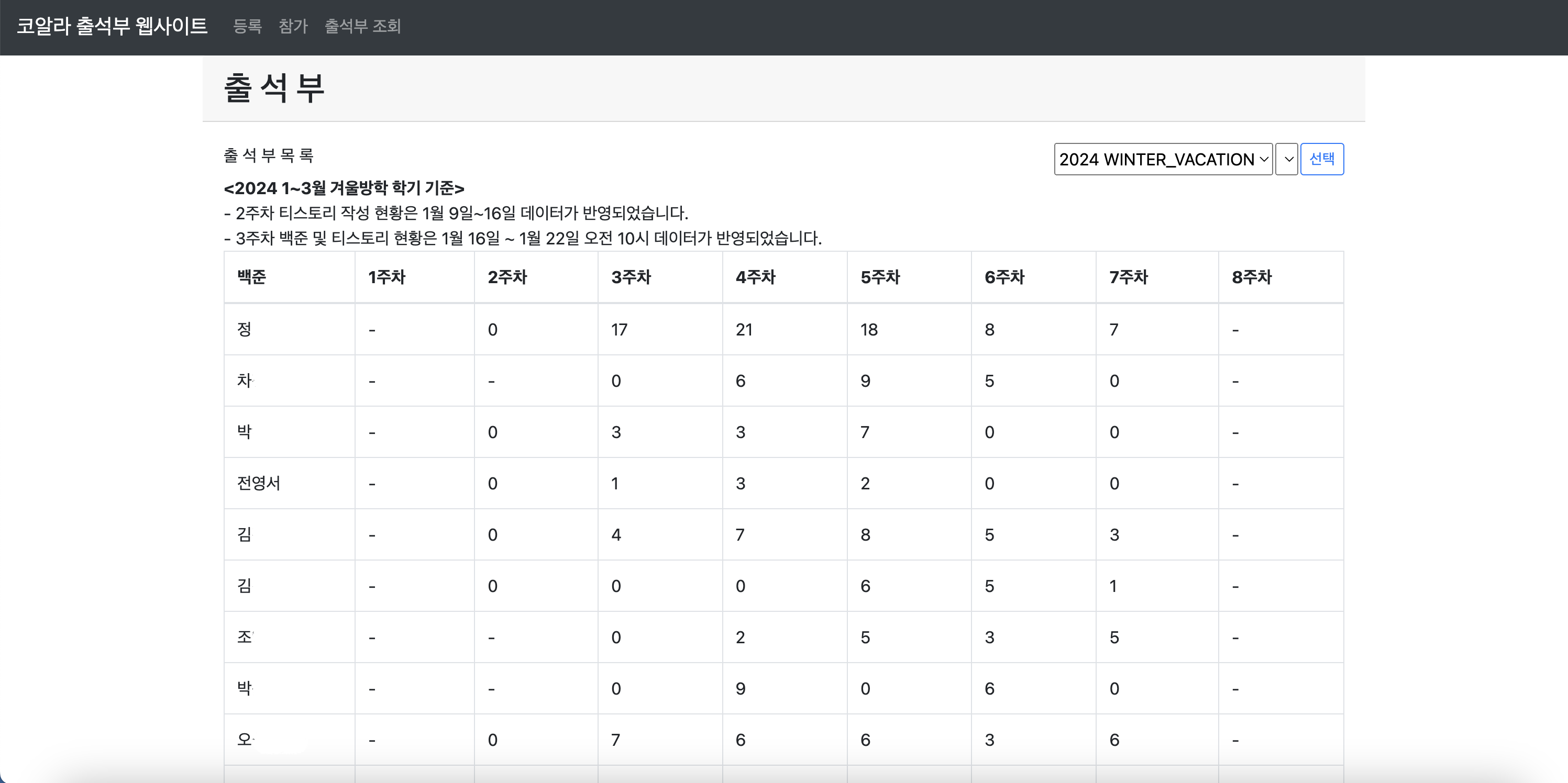Click the <2024 1~3월 겨울방학 학기 기준> heading
Screen dimensions: 1568x783
(x=344, y=188)
